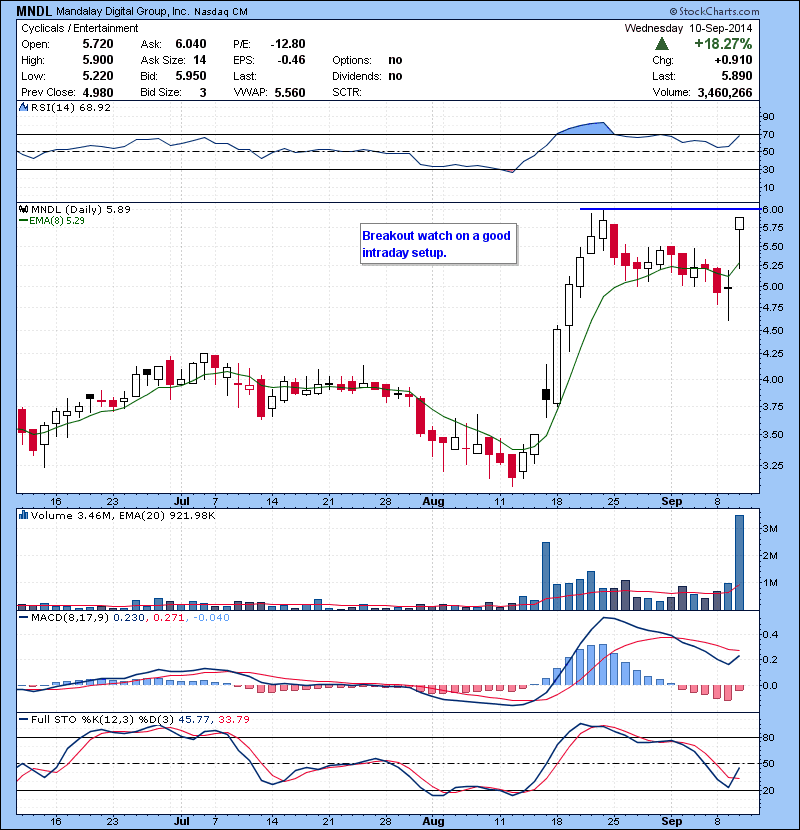Click the Volume 3.46M, EMA(20) 921.98K label
Screen dimensions: 800x830
coord(123,515)
